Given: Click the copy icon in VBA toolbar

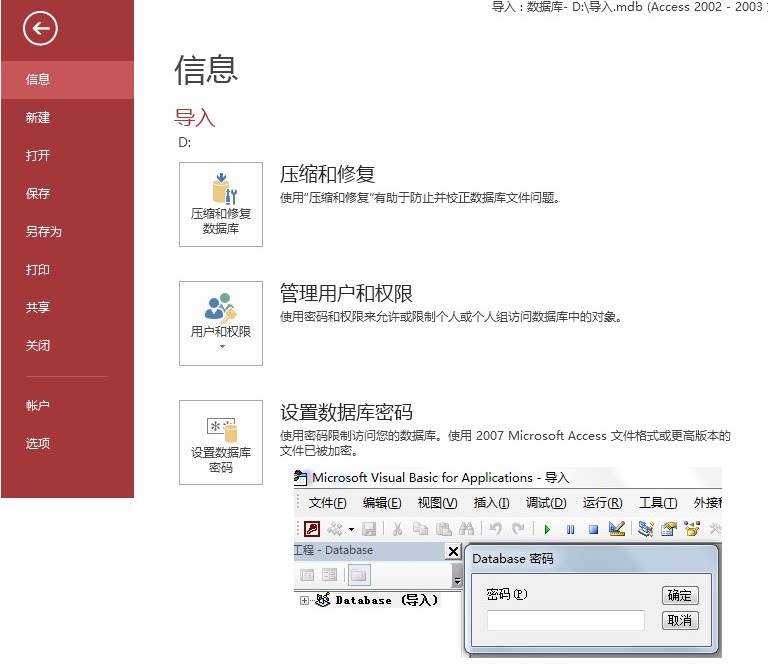Looking at the screenshot, I should [420, 529].
